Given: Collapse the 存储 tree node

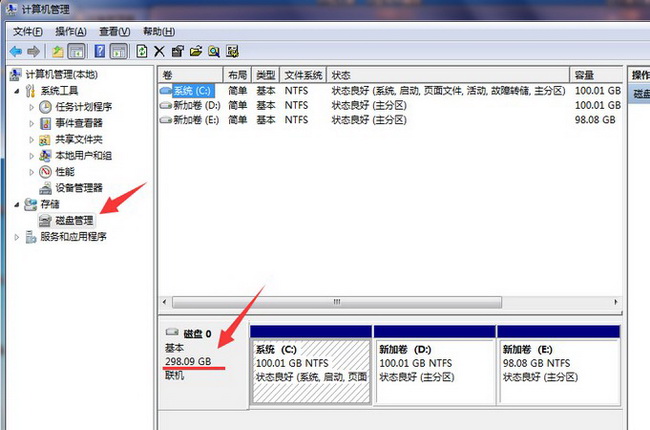Looking at the screenshot, I should (x=17, y=204).
